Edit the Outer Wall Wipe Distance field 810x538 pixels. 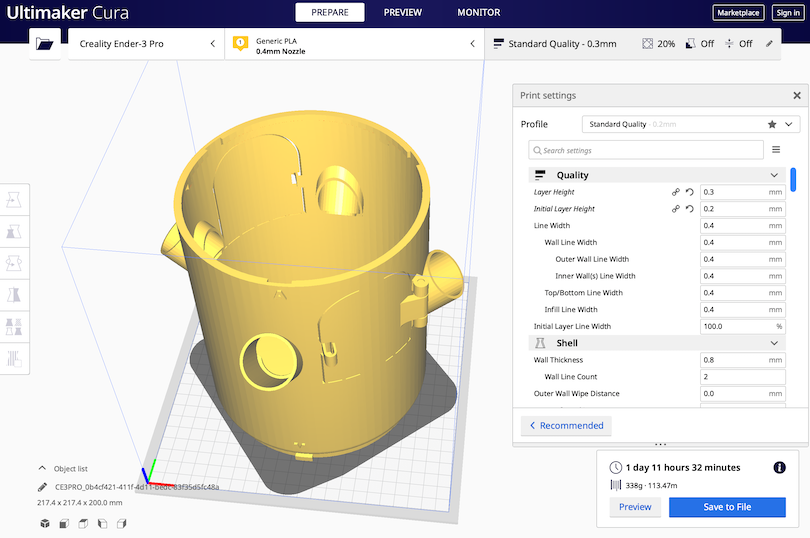[742, 394]
